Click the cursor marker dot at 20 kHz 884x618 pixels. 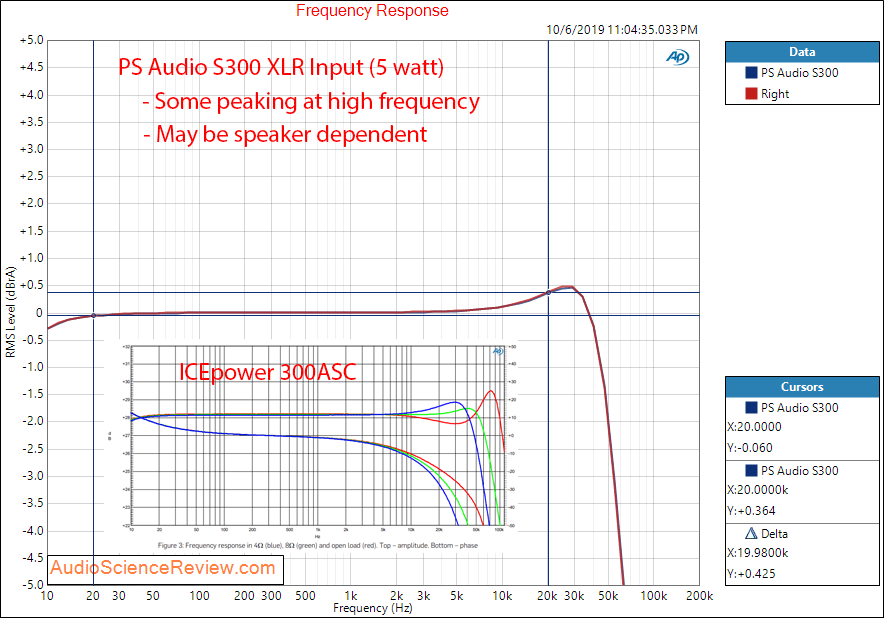click(x=549, y=293)
